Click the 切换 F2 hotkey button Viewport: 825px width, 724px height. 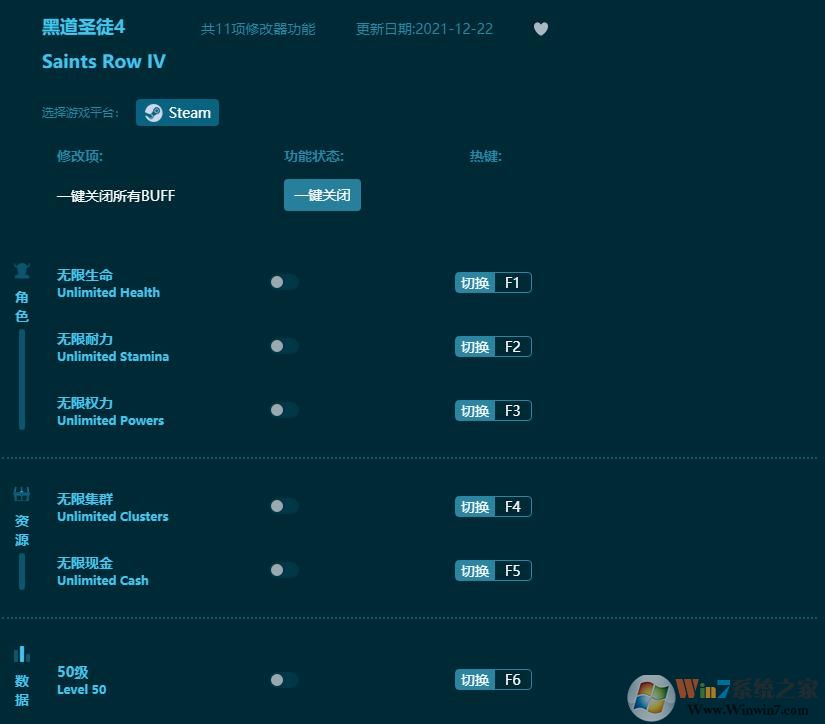[x=492, y=346]
